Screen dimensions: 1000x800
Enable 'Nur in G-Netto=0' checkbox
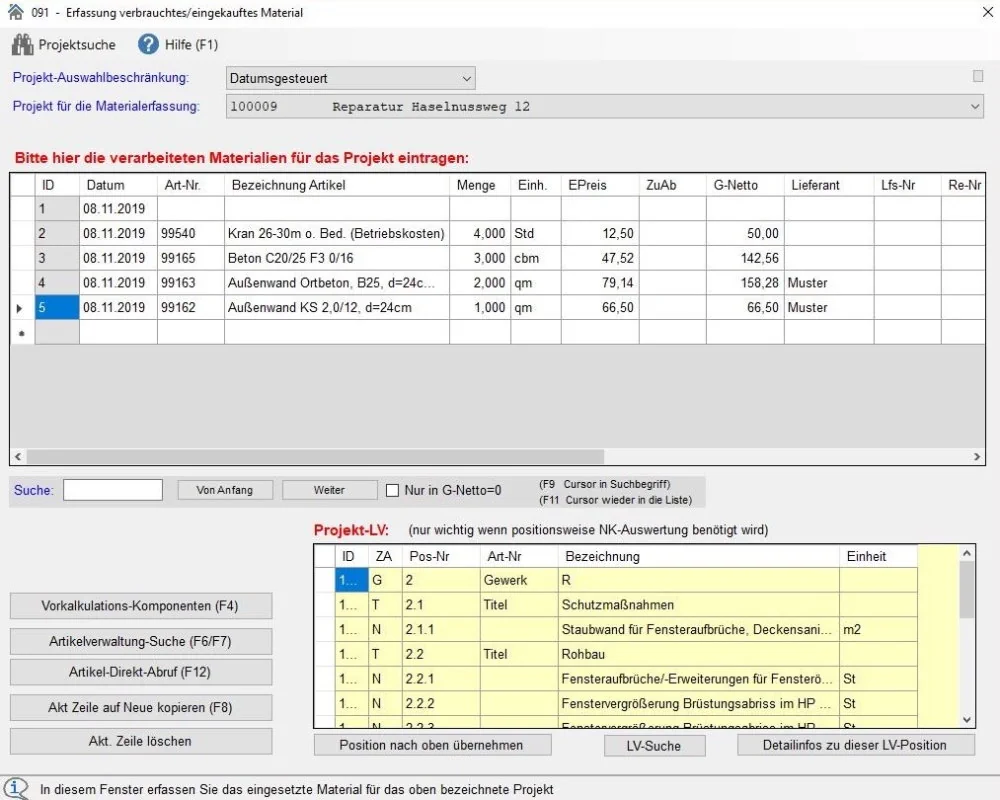(393, 490)
